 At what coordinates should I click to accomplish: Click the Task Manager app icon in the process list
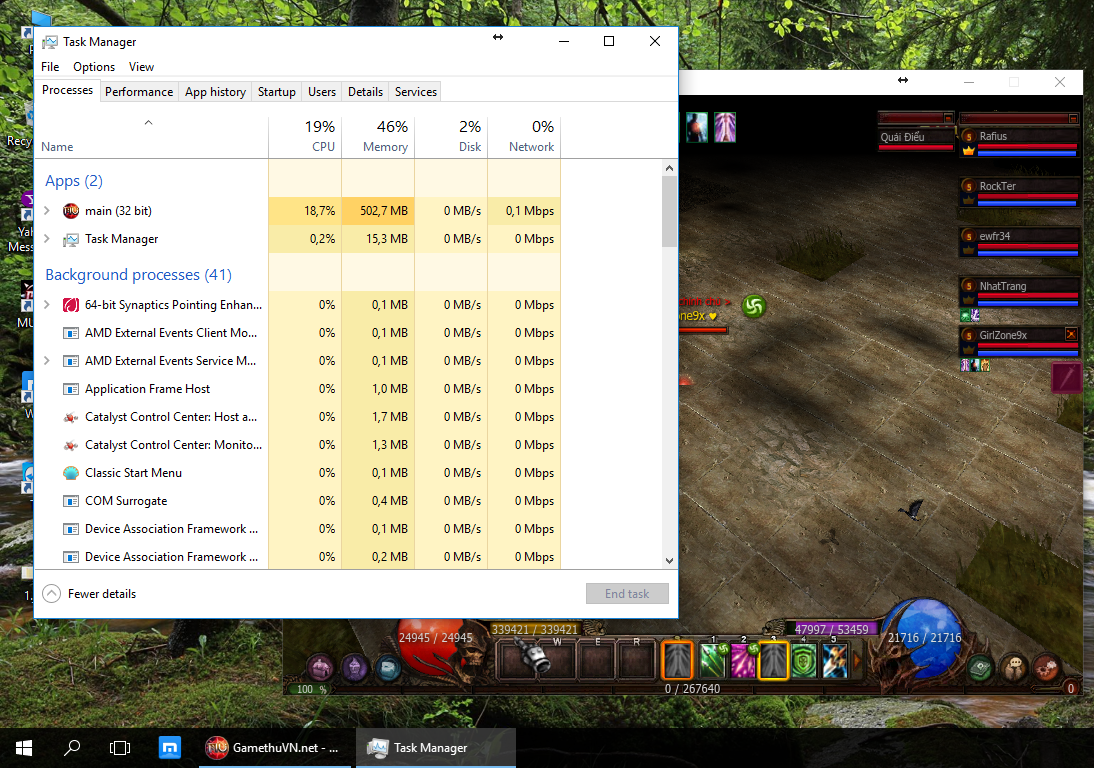(71, 239)
